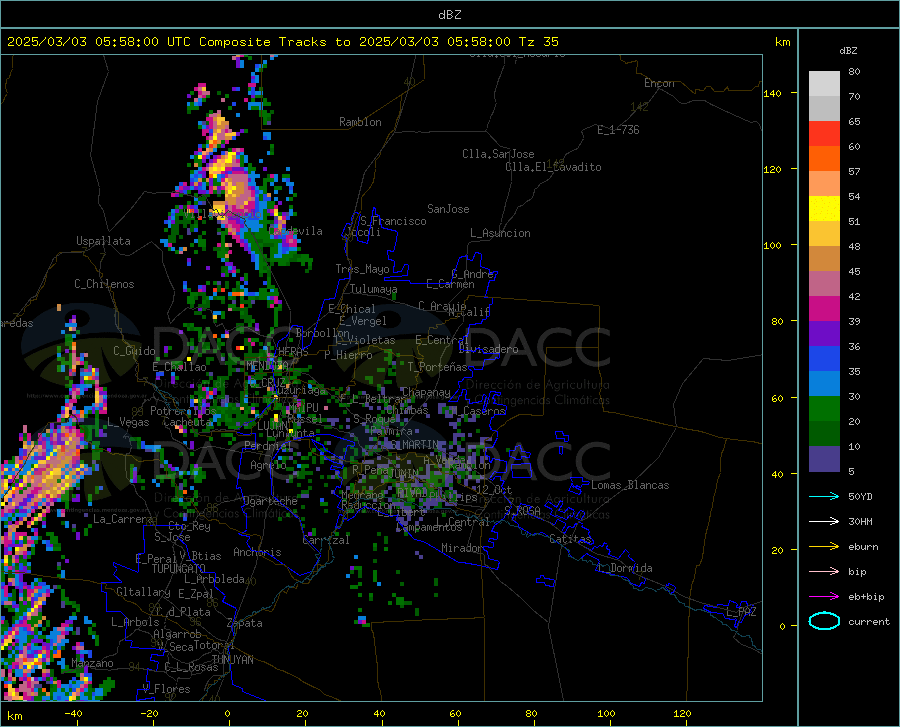Click the 'Anchoris' map label
Viewport: 900px width, 727px height.
pyautogui.click(x=257, y=552)
